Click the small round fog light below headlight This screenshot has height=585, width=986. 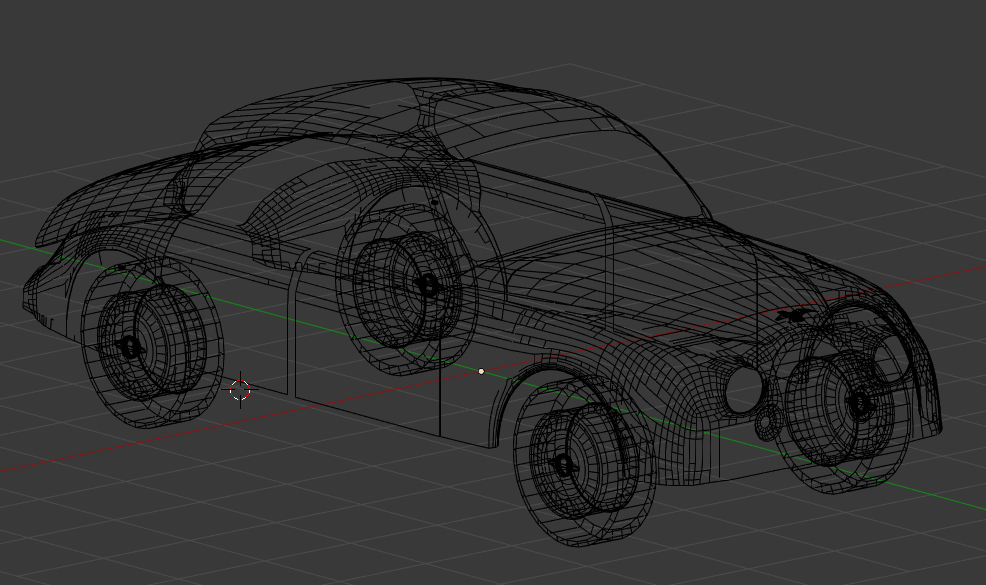pyautogui.click(x=767, y=423)
